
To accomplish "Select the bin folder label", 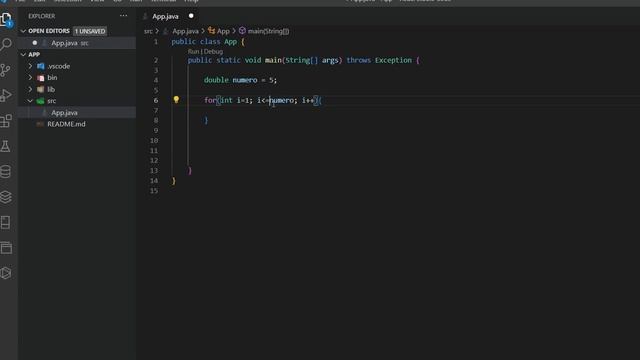I will 52,78.
